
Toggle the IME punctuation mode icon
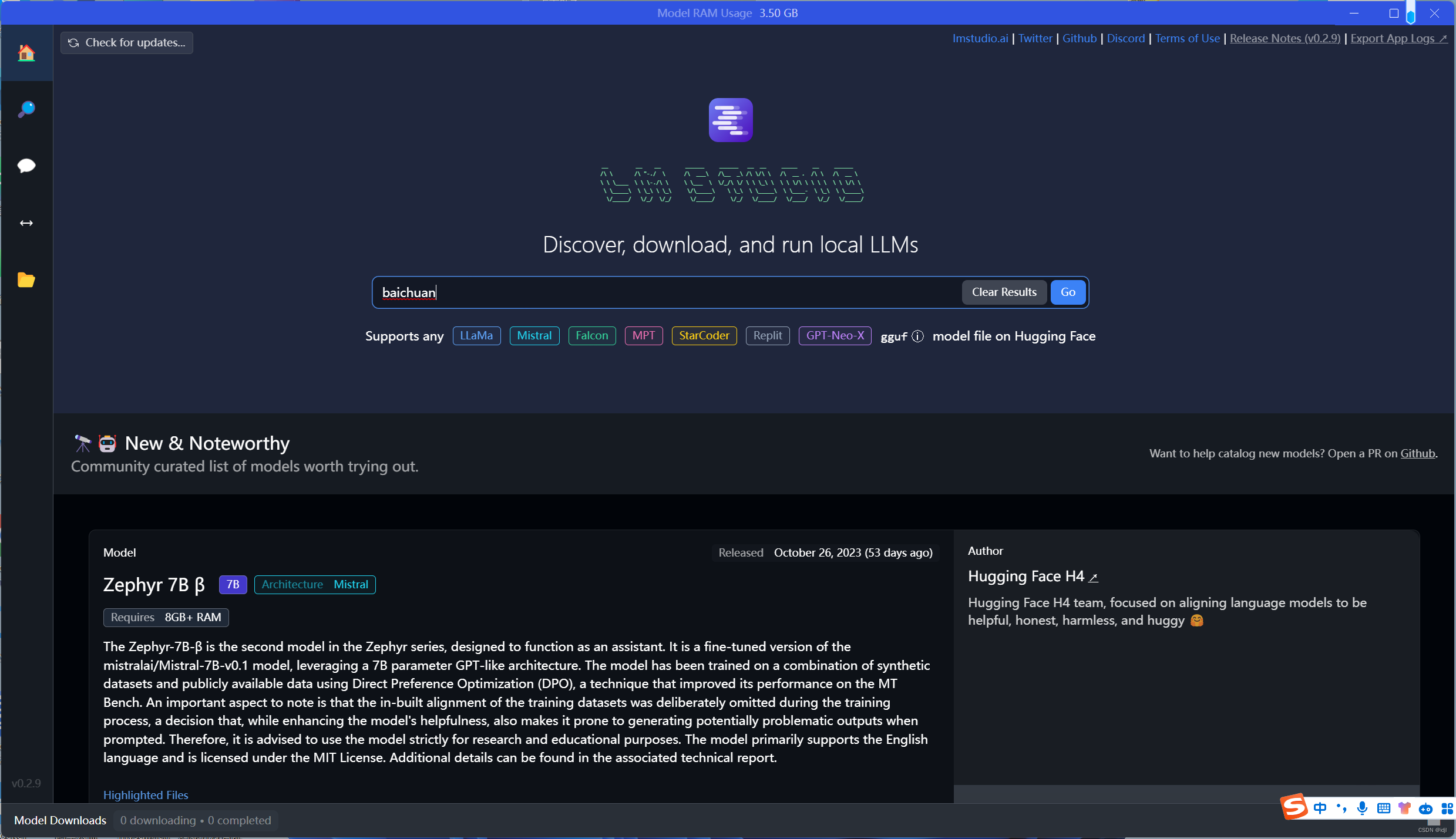(1341, 808)
